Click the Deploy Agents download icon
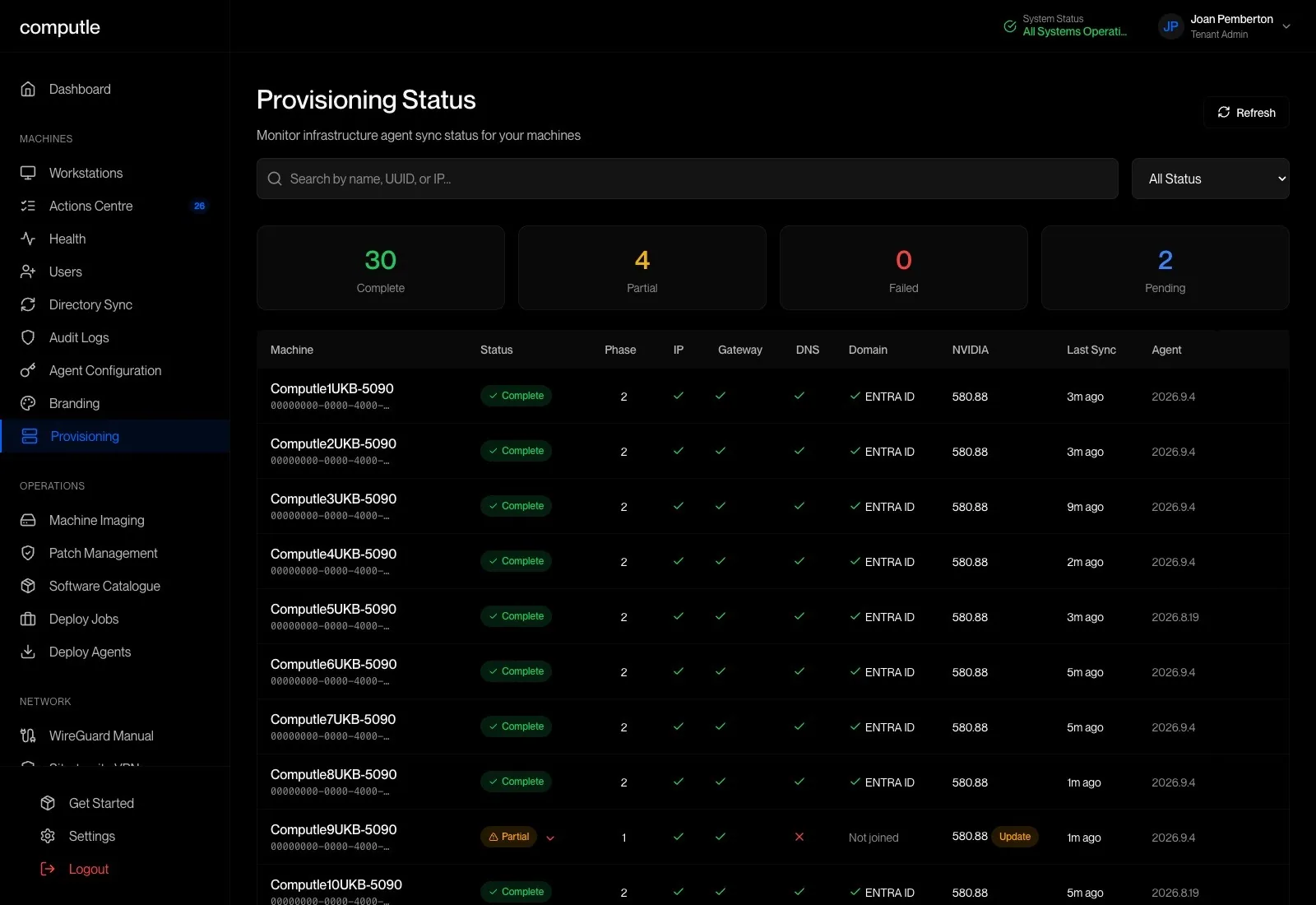The height and width of the screenshot is (905, 1316). 28,652
